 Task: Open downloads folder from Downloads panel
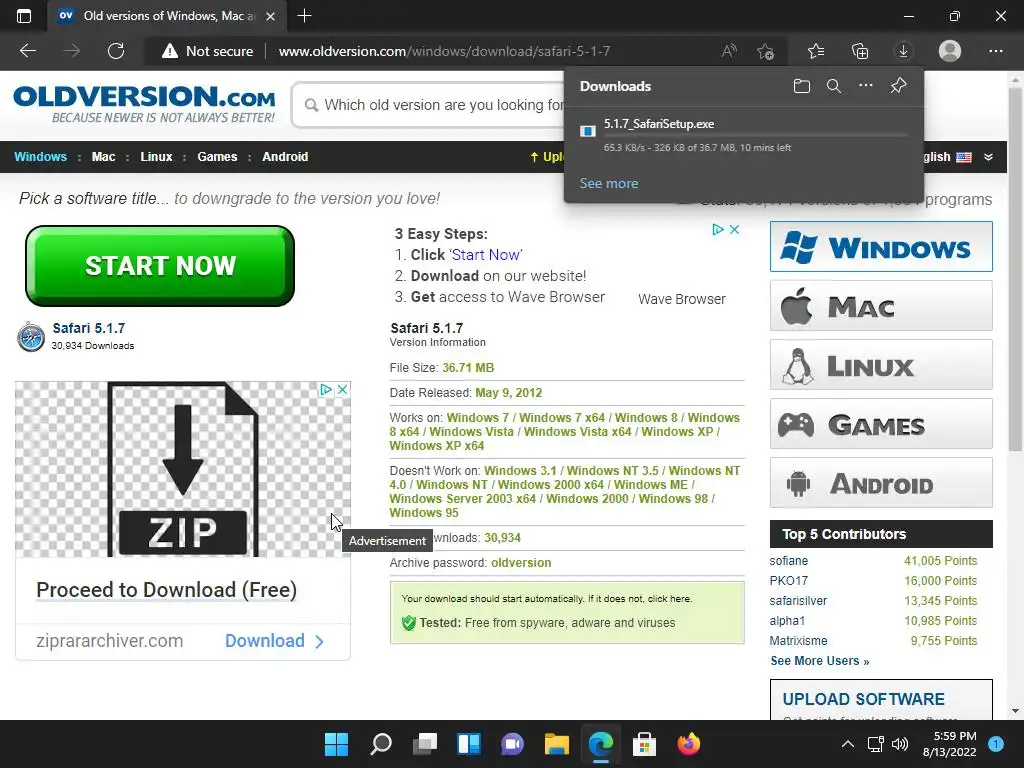pos(801,86)
